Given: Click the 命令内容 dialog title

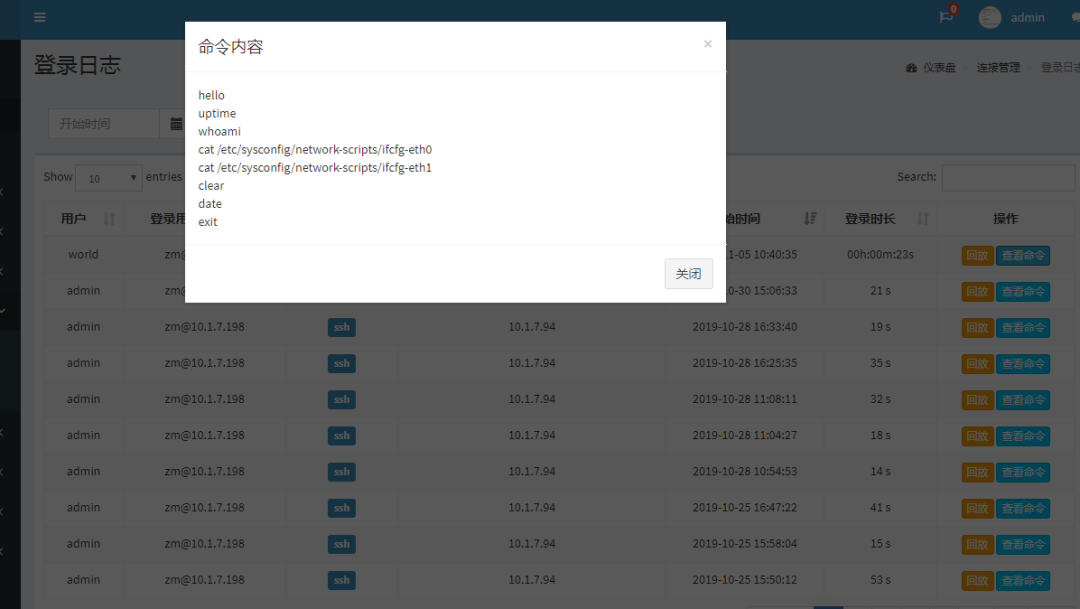Looking at the screenshot, I should [x=231, y=46].
